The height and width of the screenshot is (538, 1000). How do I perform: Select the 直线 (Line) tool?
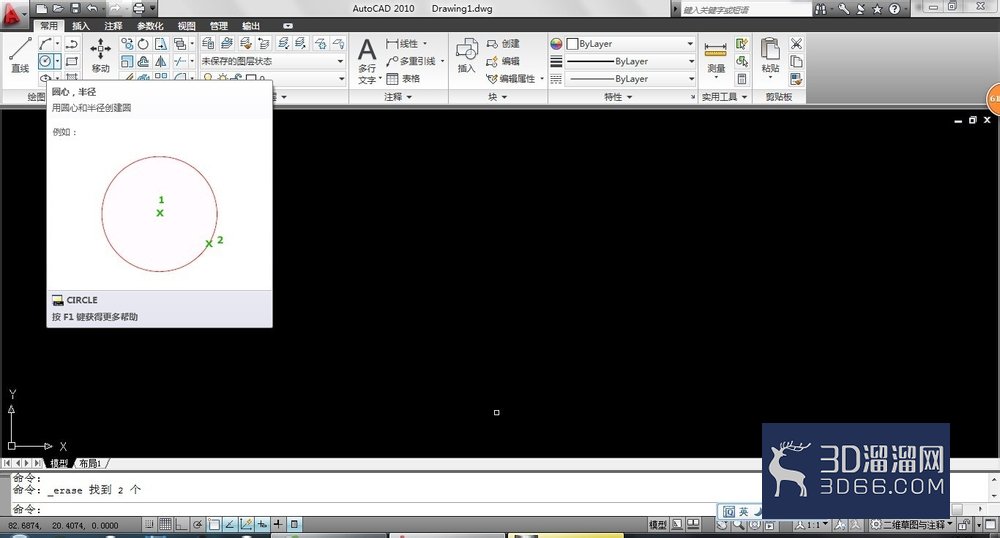coord(20,55)
